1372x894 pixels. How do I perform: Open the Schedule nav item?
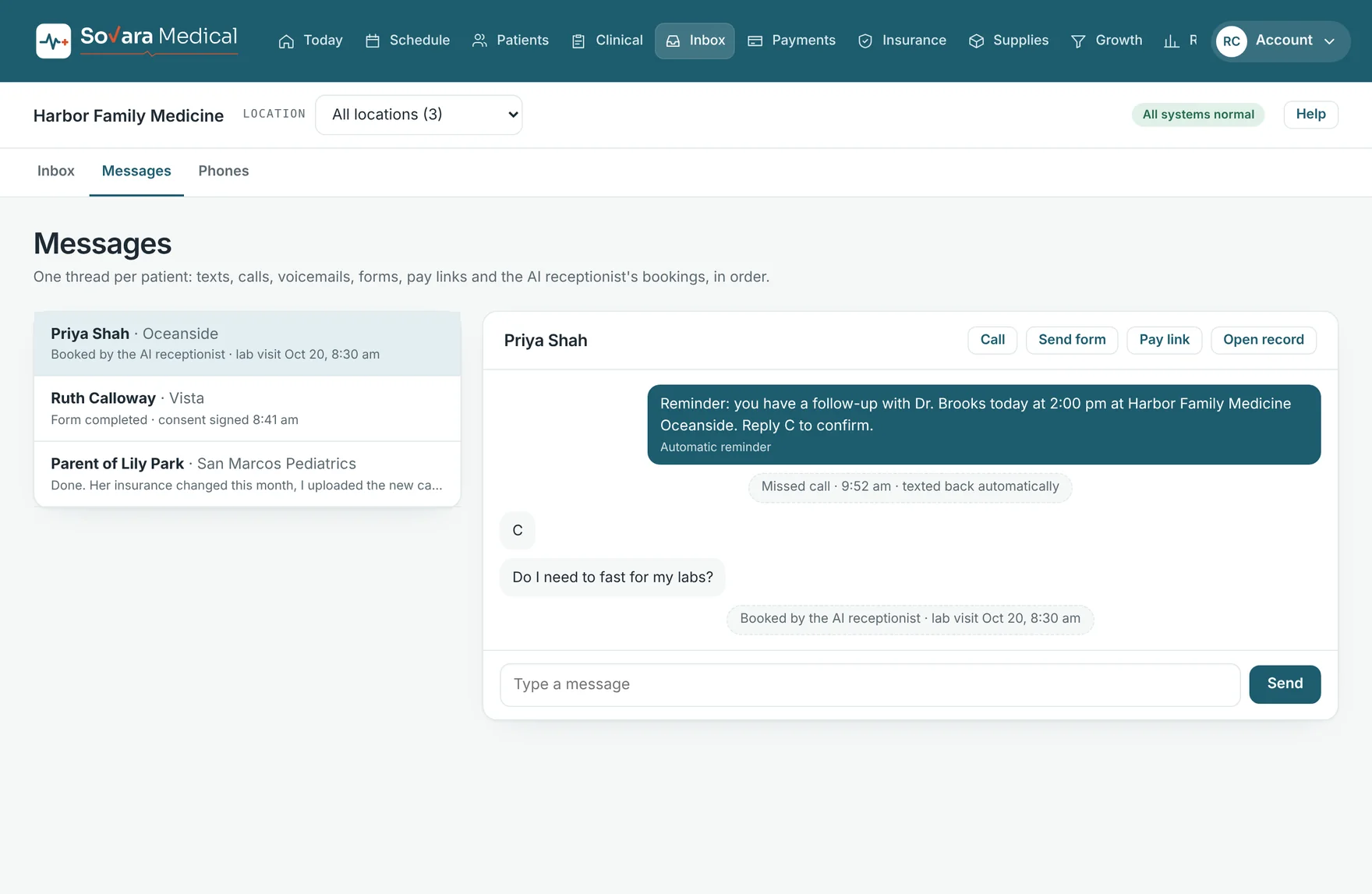(x=407, y=41)
